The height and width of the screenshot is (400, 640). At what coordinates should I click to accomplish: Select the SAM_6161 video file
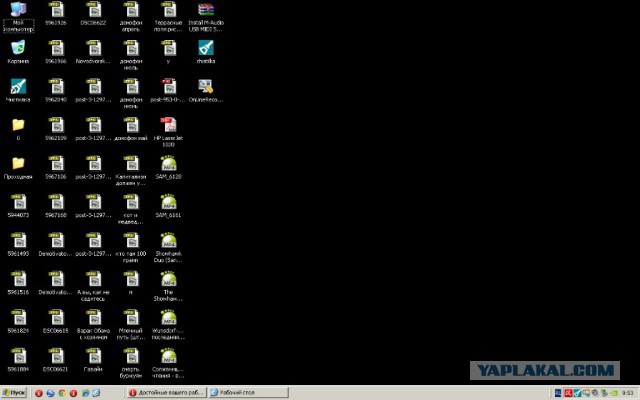pyautogui.click(x=168, y=206)
